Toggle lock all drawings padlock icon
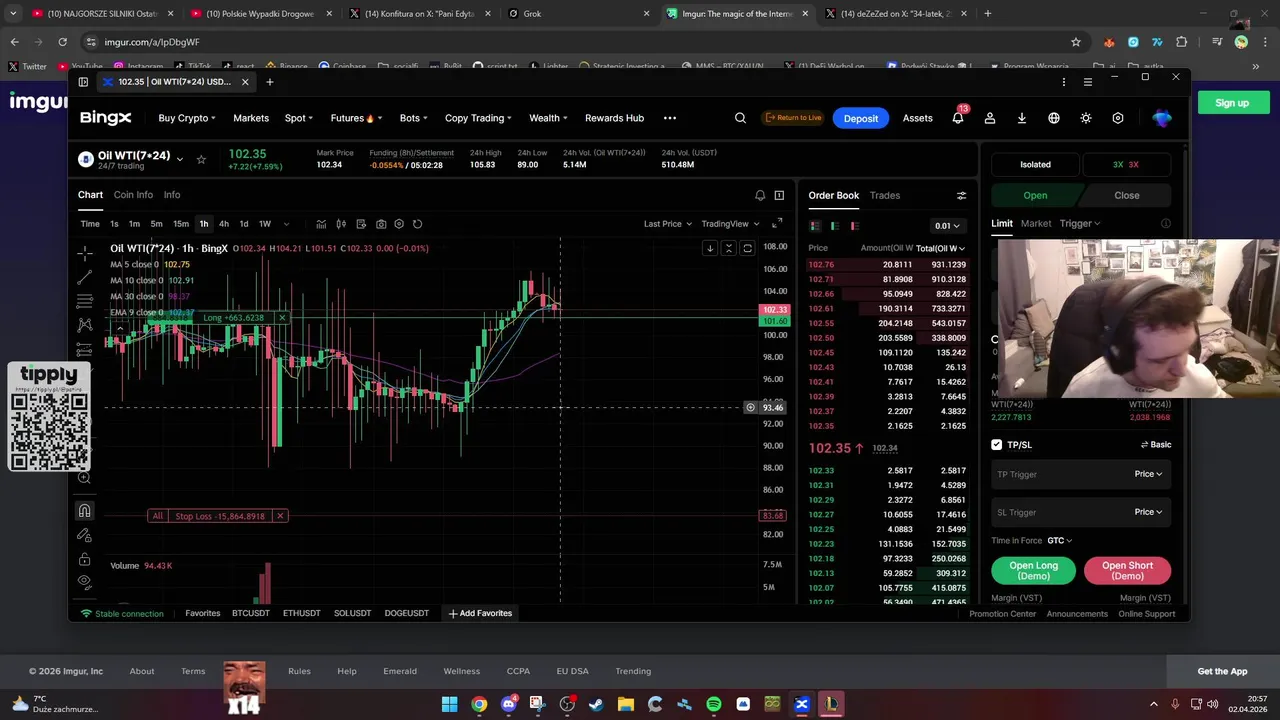 (85, 559)
